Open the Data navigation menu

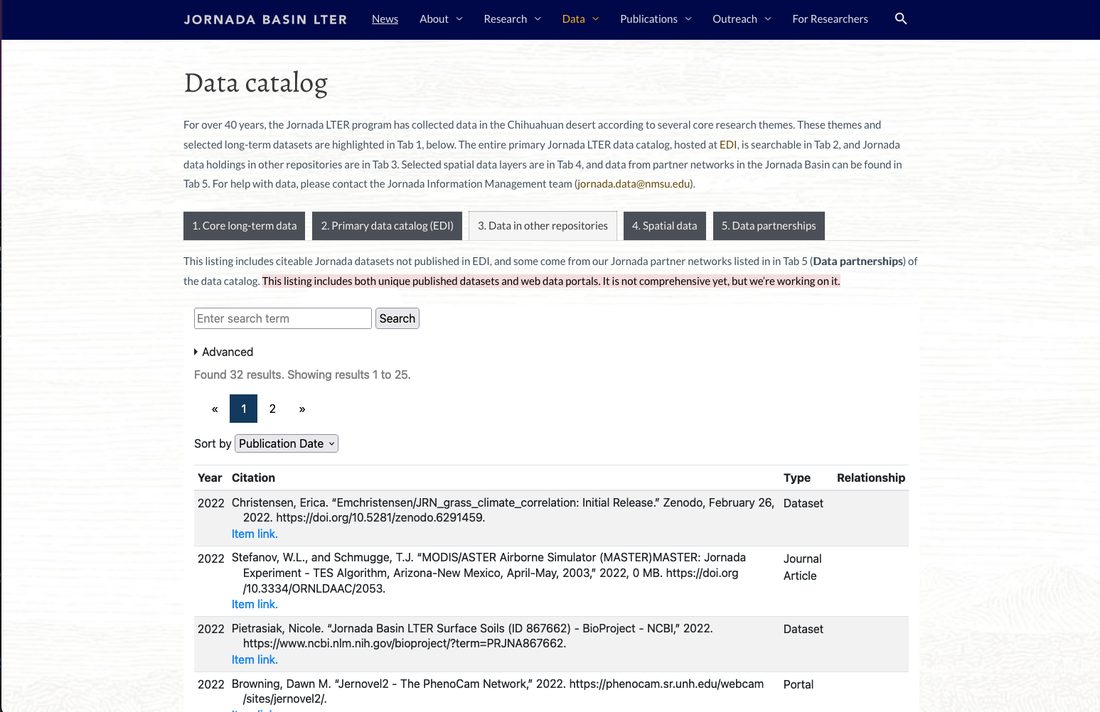(x=580, y=19)
